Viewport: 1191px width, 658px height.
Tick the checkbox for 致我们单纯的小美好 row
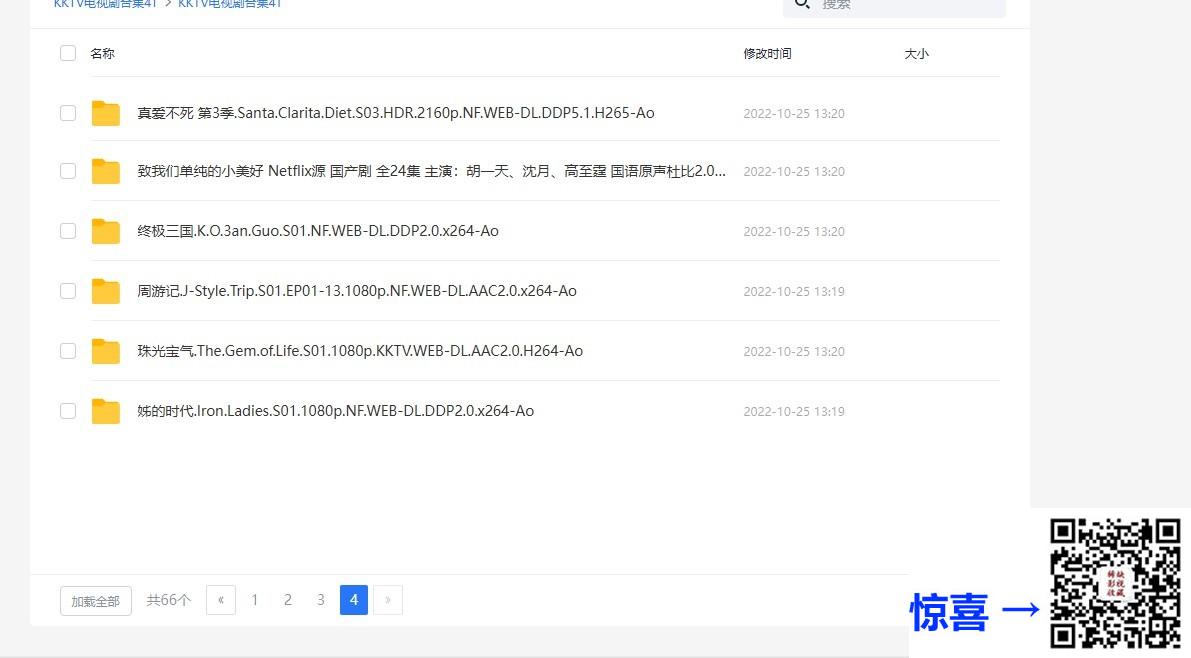coord(68,172)
